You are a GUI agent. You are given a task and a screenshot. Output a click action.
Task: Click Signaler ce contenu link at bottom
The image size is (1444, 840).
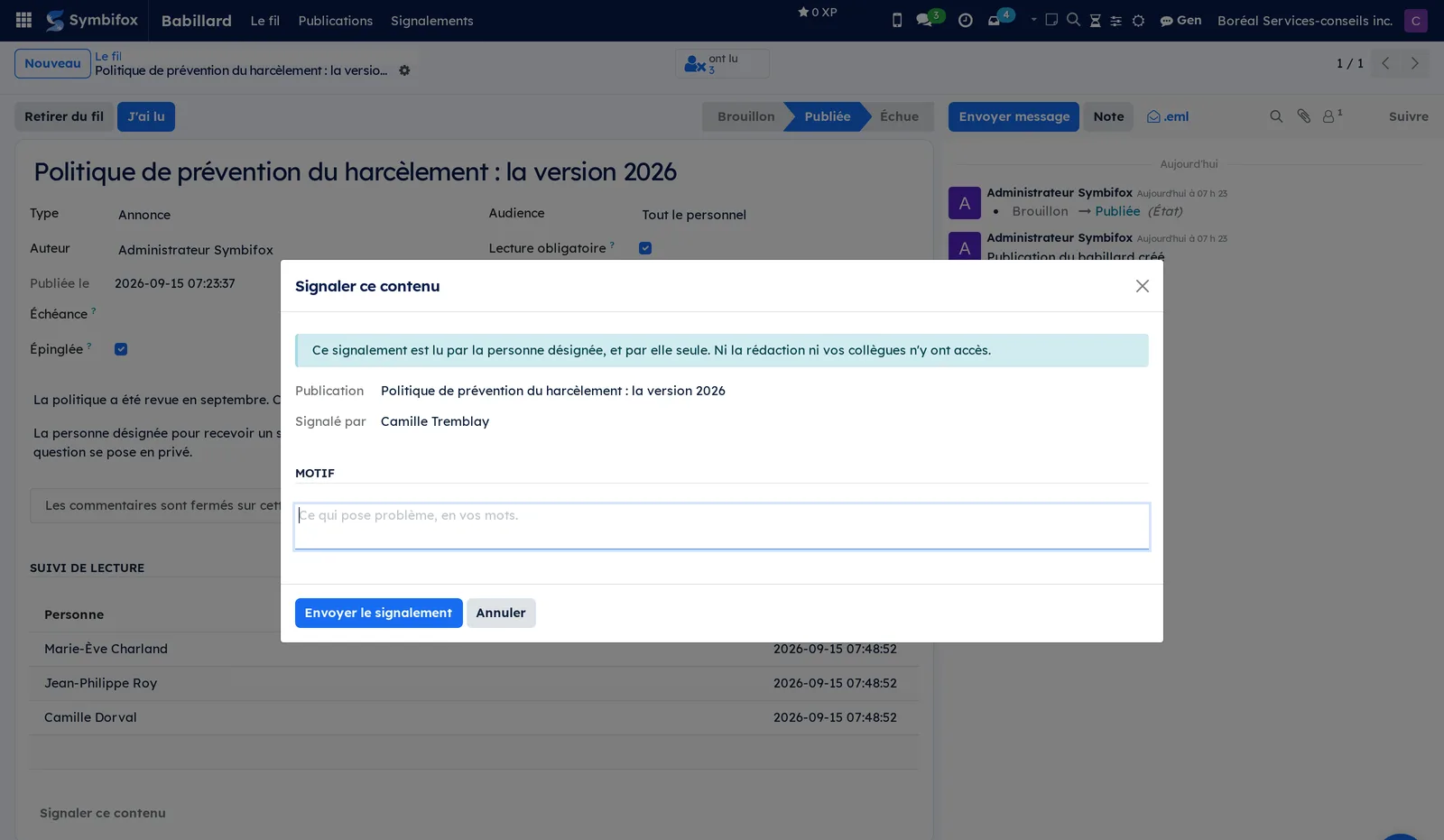tap(103, 813)
